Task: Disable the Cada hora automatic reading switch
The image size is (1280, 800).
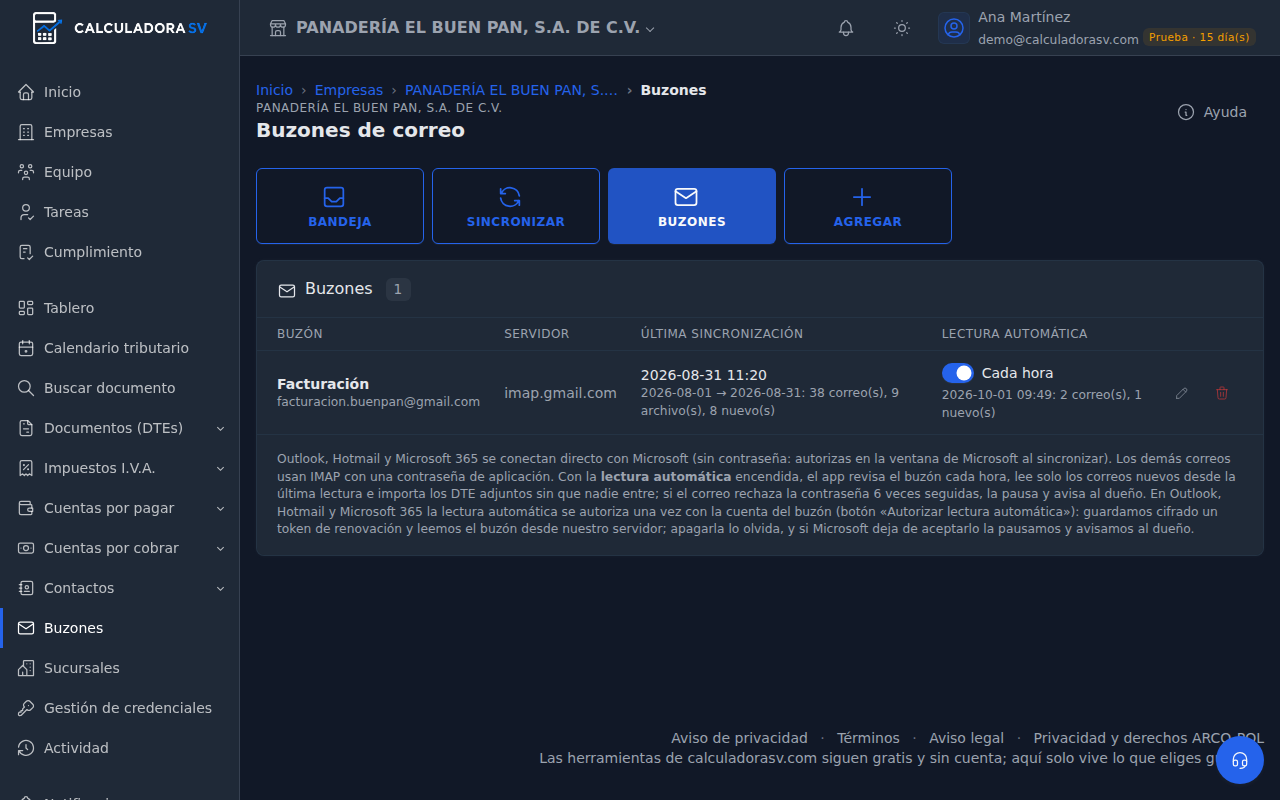Action: pos(958,373)
